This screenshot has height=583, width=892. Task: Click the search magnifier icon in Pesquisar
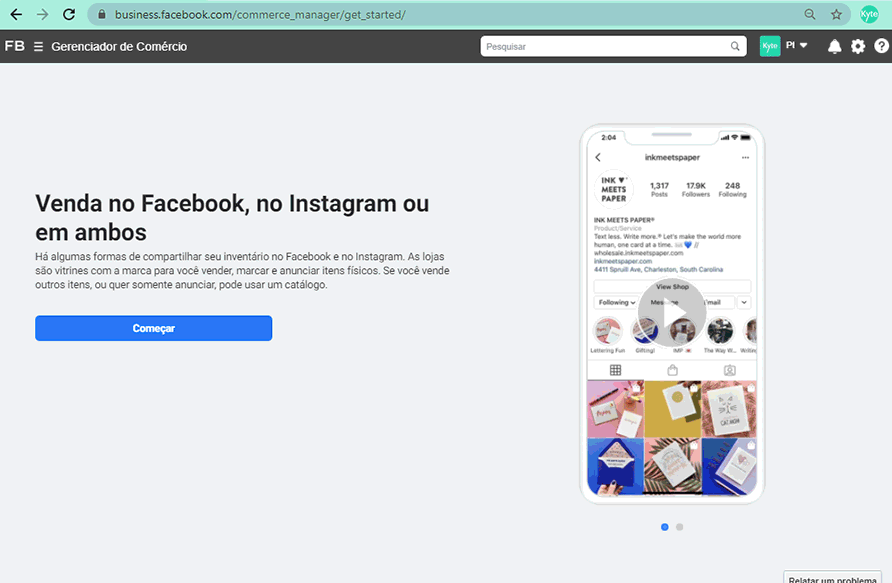[735, 47]
